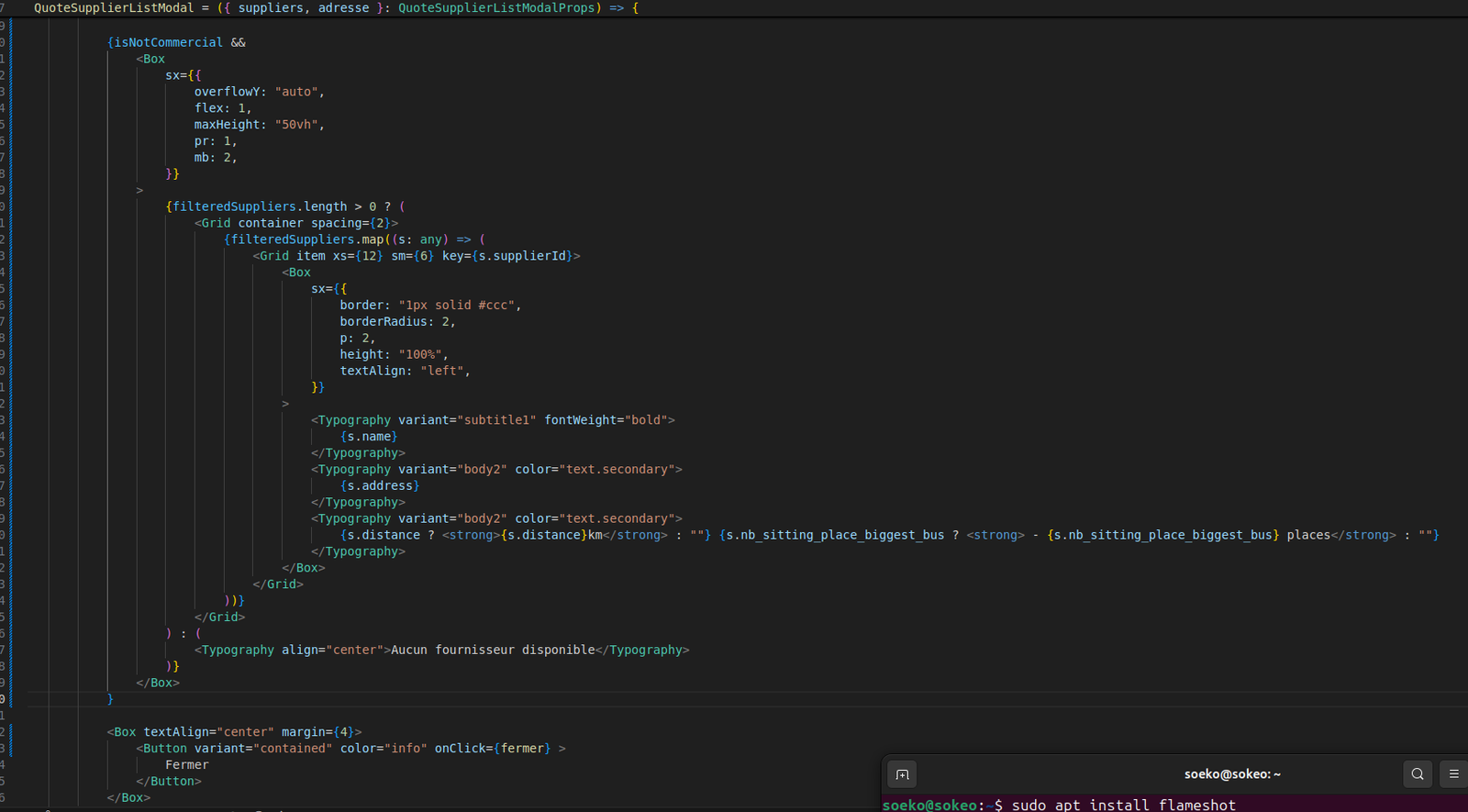Viewport: 1468px width, 812px height.
Task: Open a new tab in the terminal
Action: tap(902, 774)
